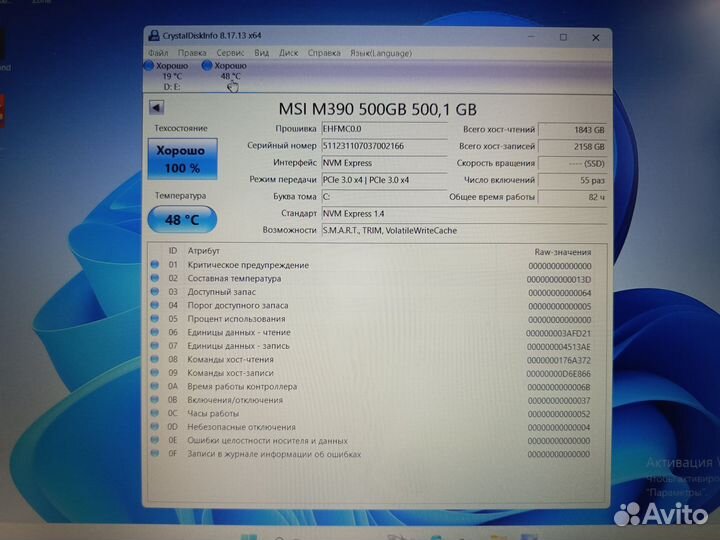Click the status dot for attribute 01

point(155,264)
